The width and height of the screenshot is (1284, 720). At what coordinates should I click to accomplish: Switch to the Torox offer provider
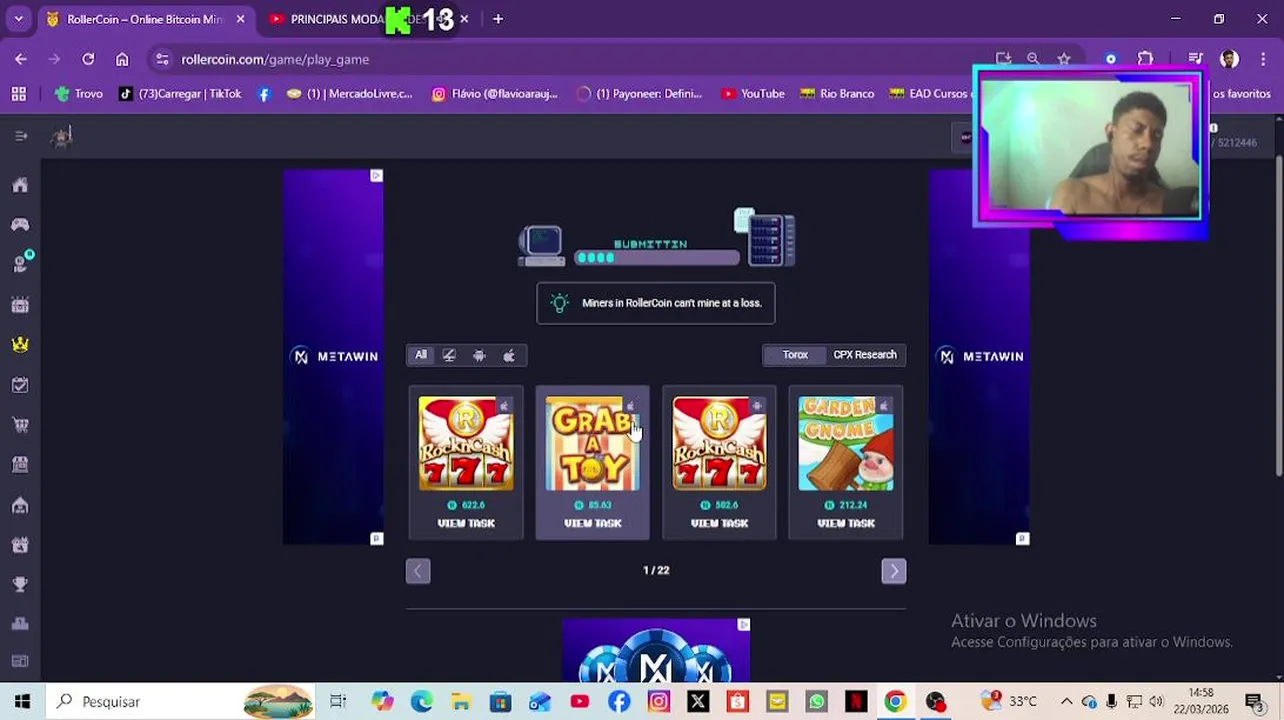(795, 355)
